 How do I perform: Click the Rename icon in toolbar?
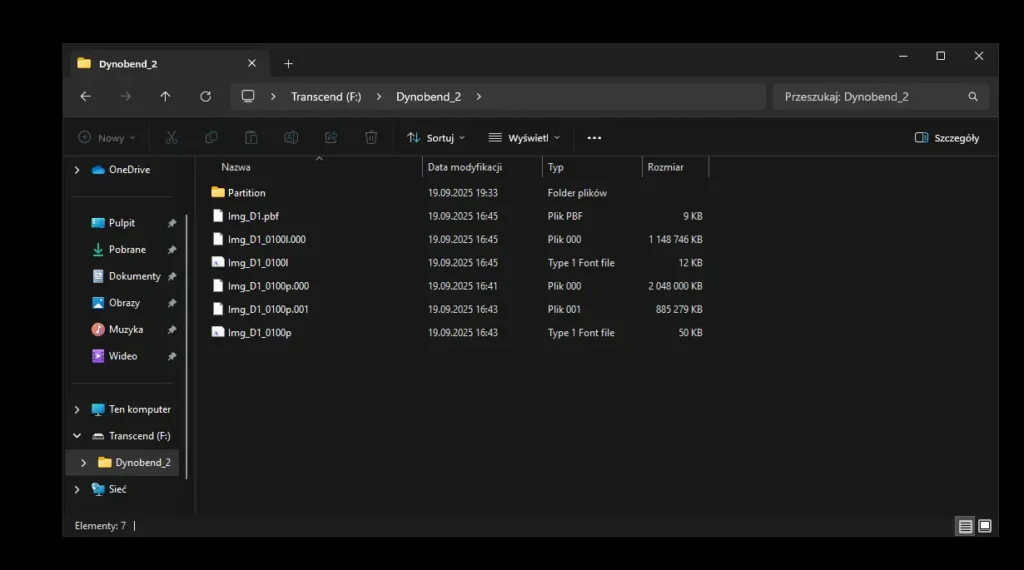(291, 138)
